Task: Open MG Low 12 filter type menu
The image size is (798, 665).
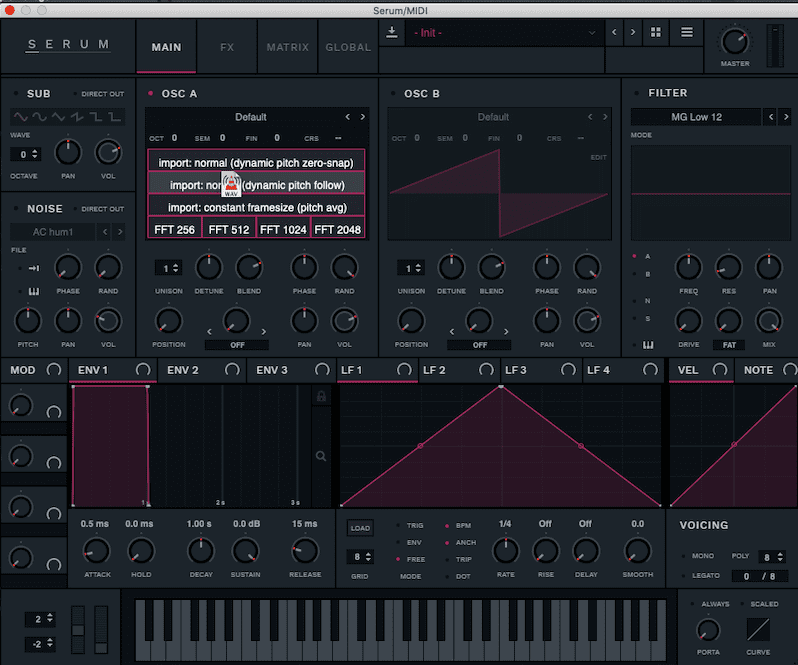Action: [x=696, y=117]
